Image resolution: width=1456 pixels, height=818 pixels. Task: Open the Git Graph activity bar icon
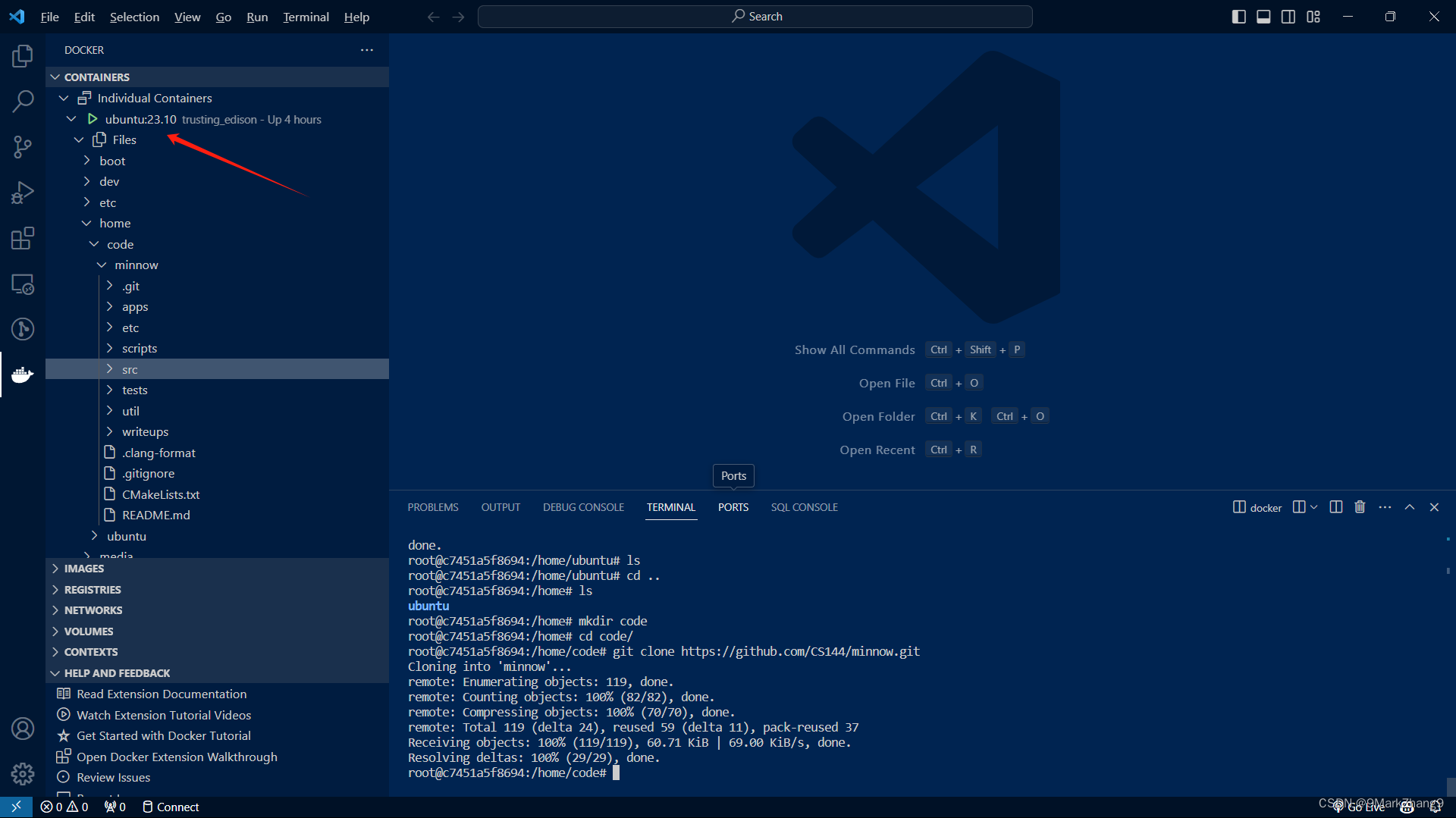coord(23,329)
